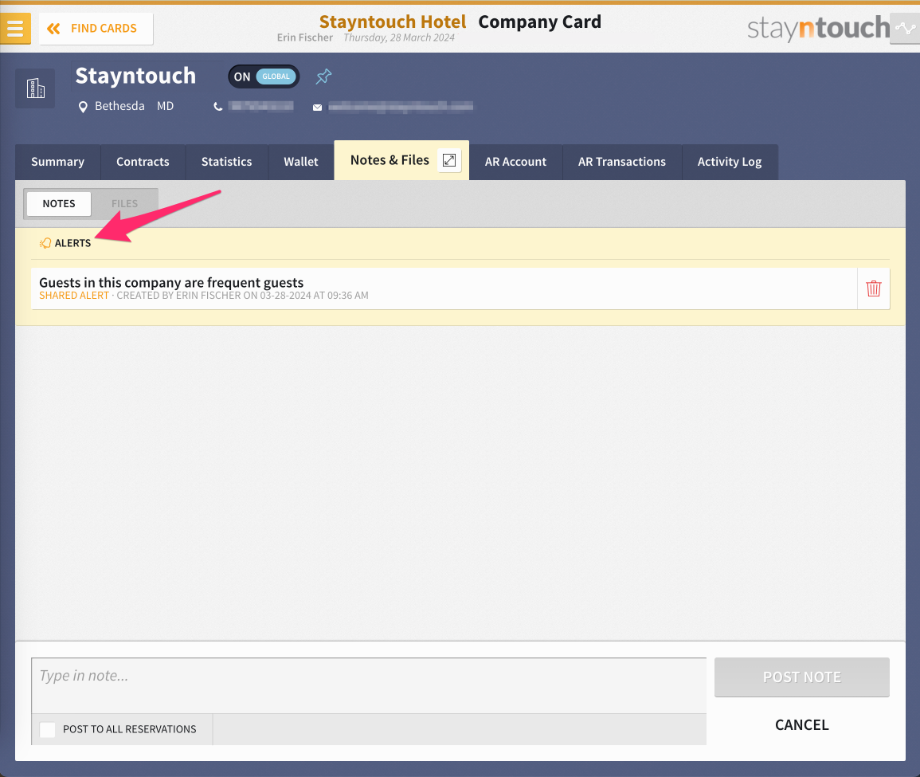Select the Notes & Files tab
920x777 pixels.
click(x=390, y=160)
